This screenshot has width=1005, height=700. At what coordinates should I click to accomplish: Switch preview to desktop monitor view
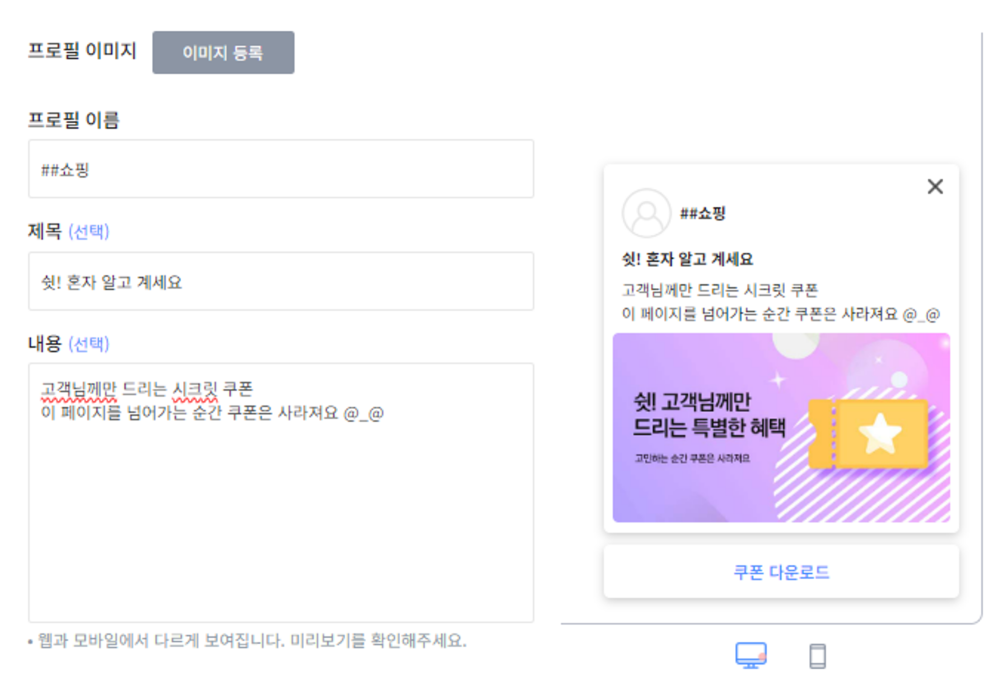click(x=751, y=655)
